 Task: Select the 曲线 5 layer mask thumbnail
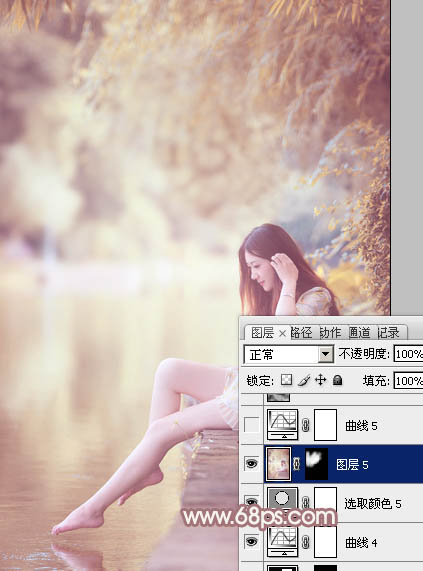[325, 425]
